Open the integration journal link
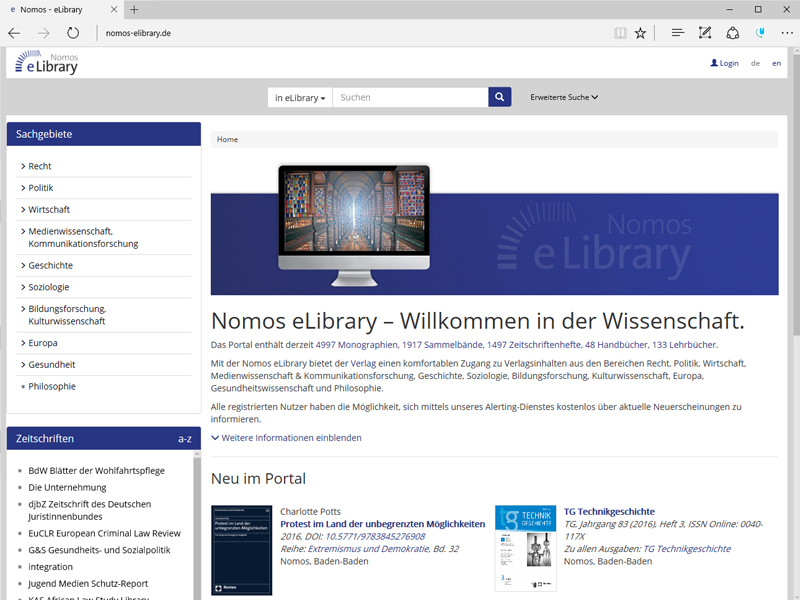The height and width of the screenshot is (600, 800). (51, 567)
